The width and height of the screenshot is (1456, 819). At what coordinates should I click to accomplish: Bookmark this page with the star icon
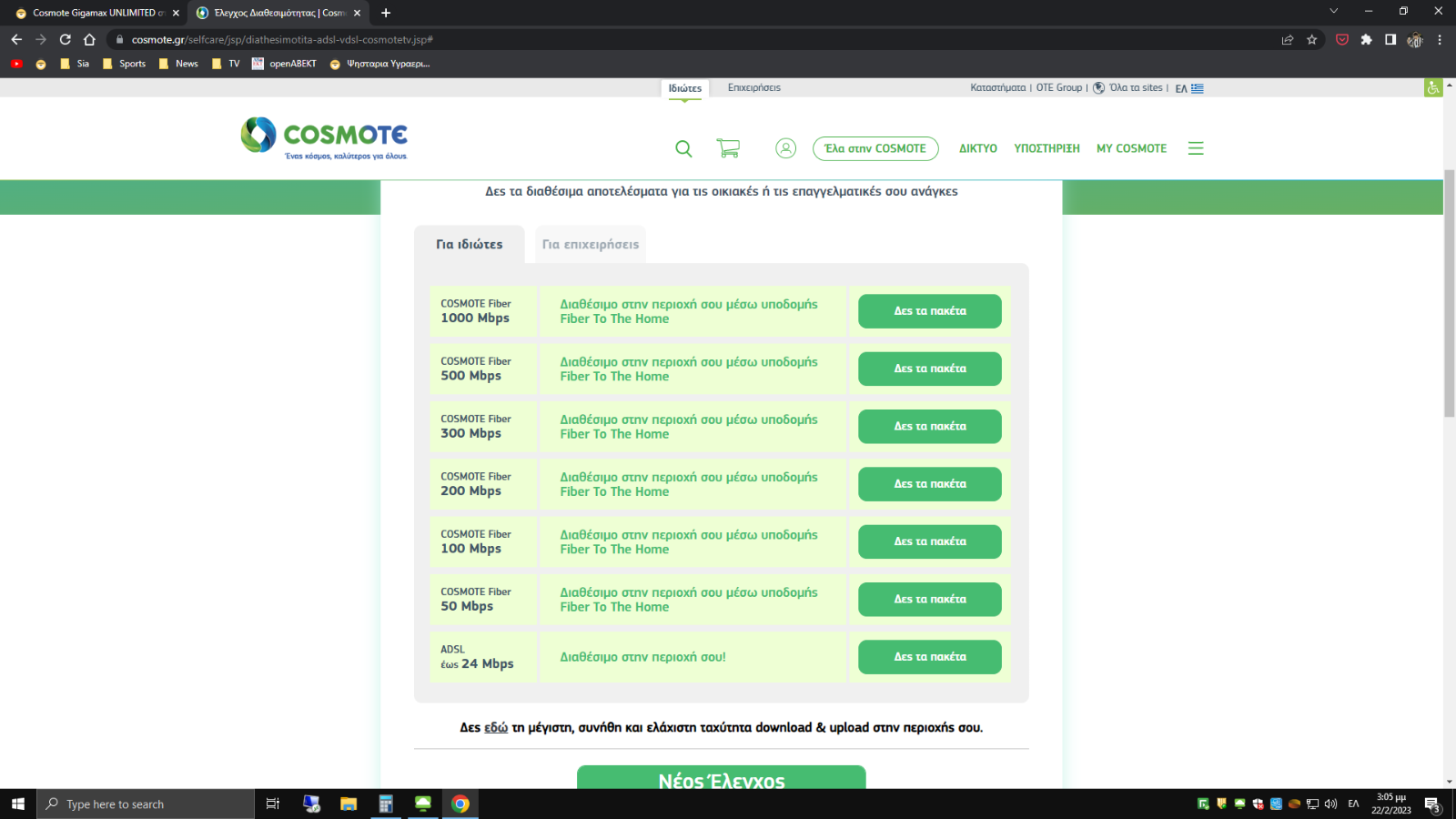1311,39
